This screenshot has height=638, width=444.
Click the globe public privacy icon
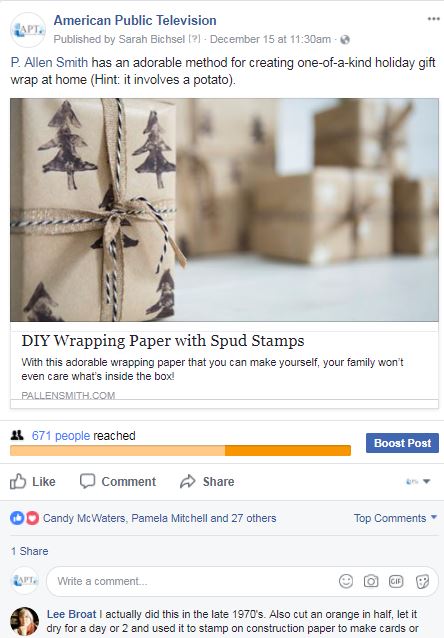tap(345, 39)
